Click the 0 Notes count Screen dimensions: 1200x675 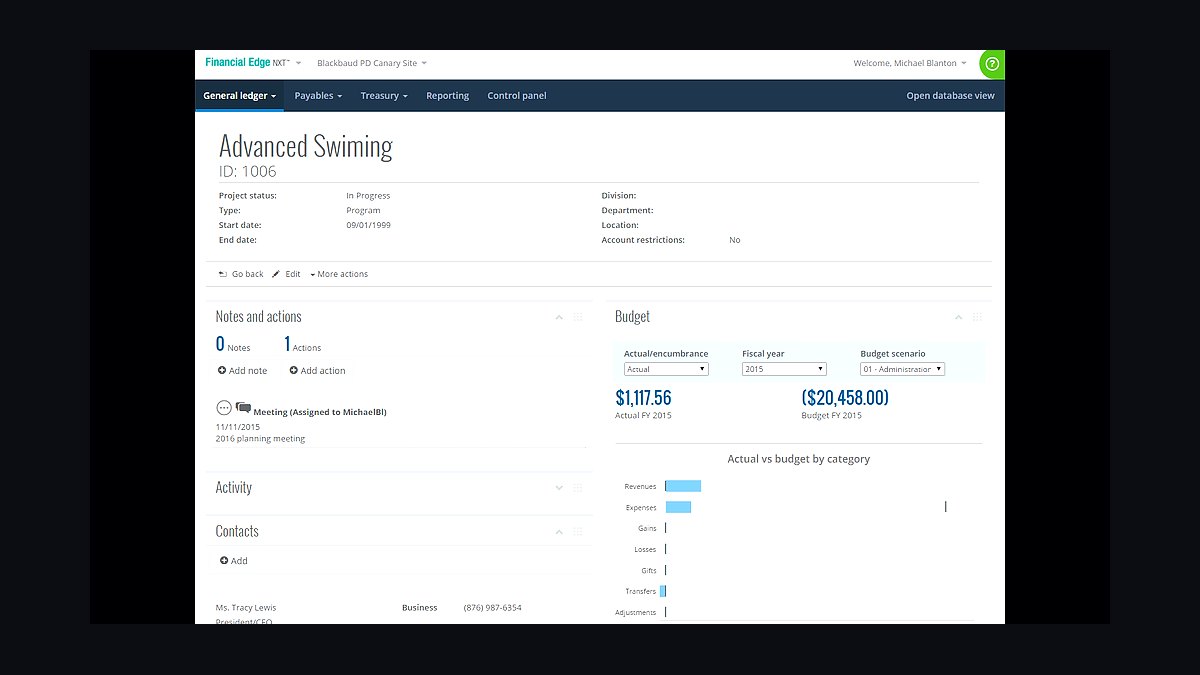click(x=233, y=345)
